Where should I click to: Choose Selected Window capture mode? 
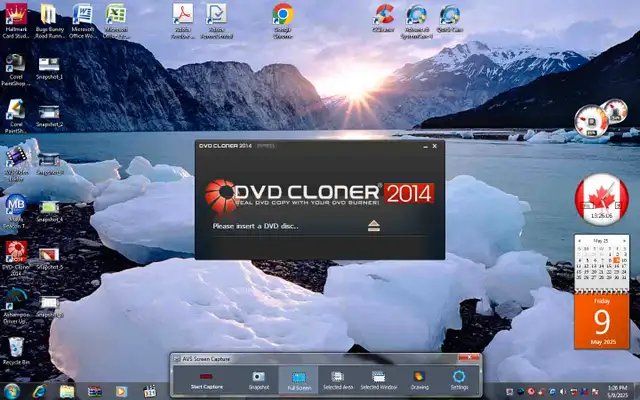(x=378, y=380)
